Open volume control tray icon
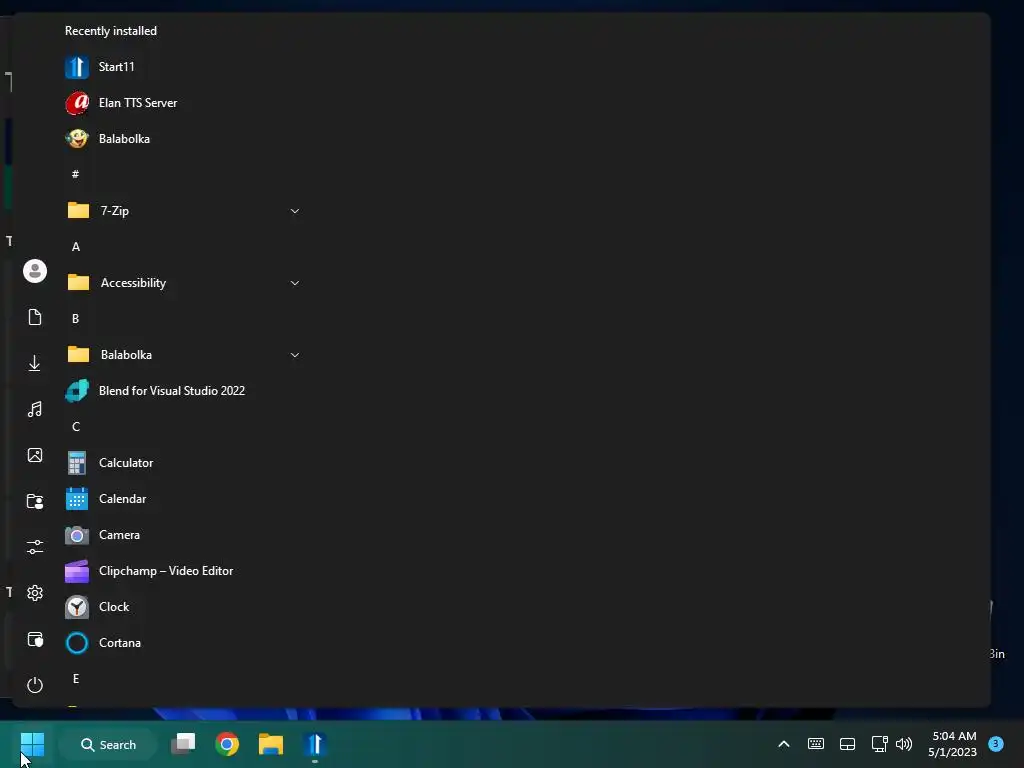The height and width of the screenshot is (768, 1024). [x=904, y=744]
